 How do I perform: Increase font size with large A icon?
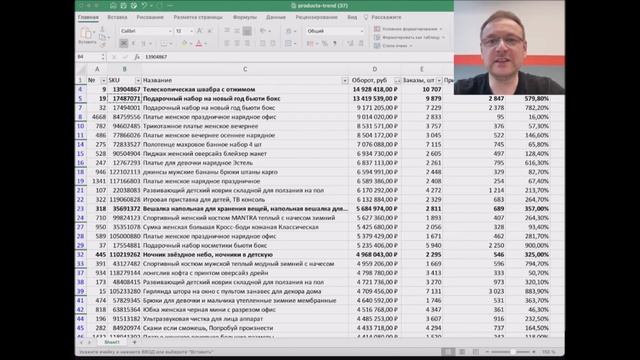[x=200, y=31]
